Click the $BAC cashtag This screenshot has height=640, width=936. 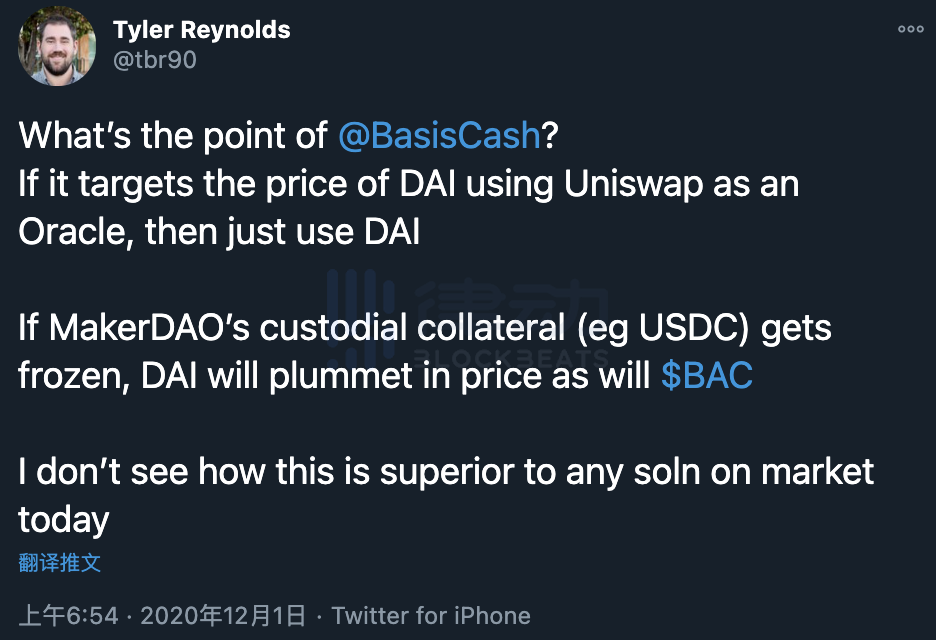(x=707, y=375)
